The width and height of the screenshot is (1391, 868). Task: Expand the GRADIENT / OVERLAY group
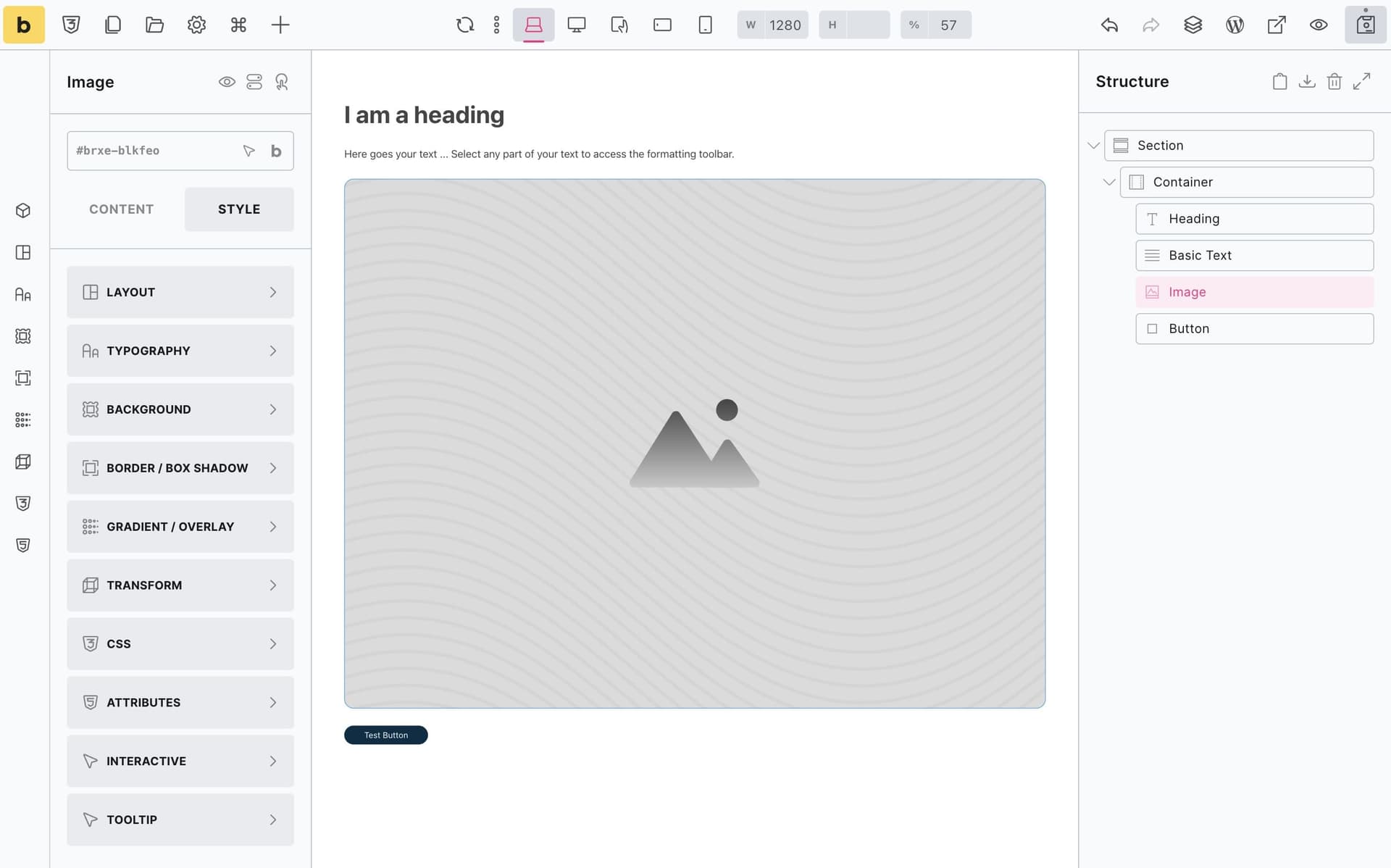pos(180,527)
